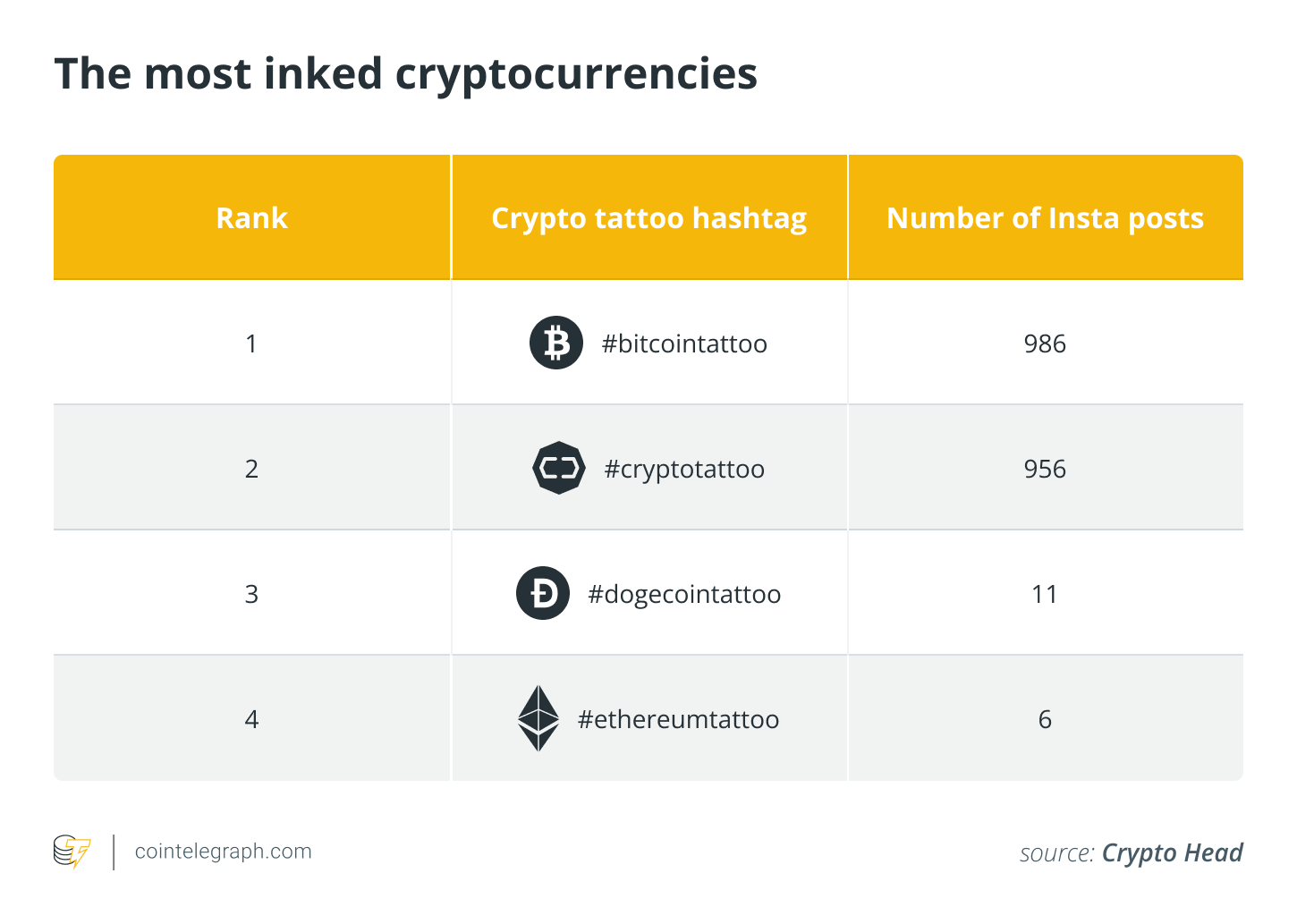Image resolution: width=1297 pixels, height=924 pixels.
Task: Click the most inked cryptocurrencies title
Action: (x=406, y=74)
